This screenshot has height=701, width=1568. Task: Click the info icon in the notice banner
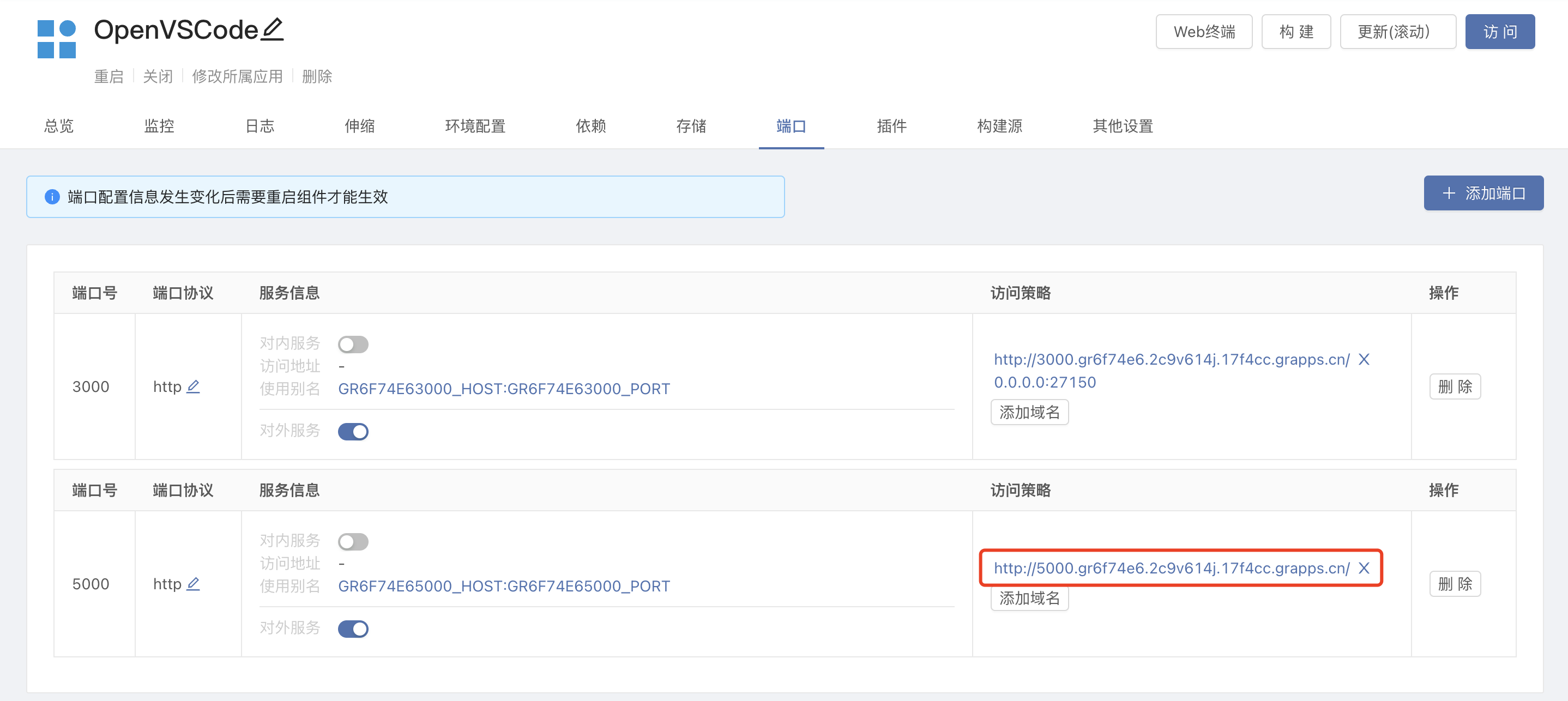click(52, 197)
